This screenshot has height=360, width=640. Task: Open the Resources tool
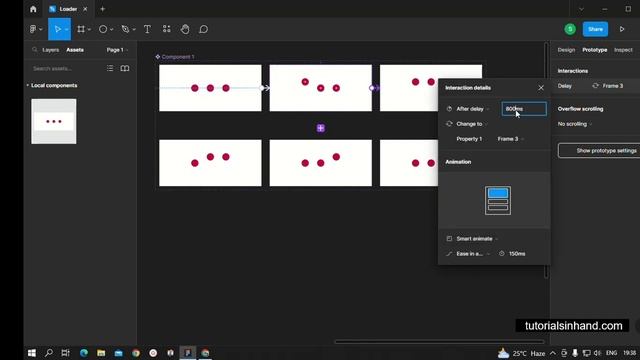point(167,29)
